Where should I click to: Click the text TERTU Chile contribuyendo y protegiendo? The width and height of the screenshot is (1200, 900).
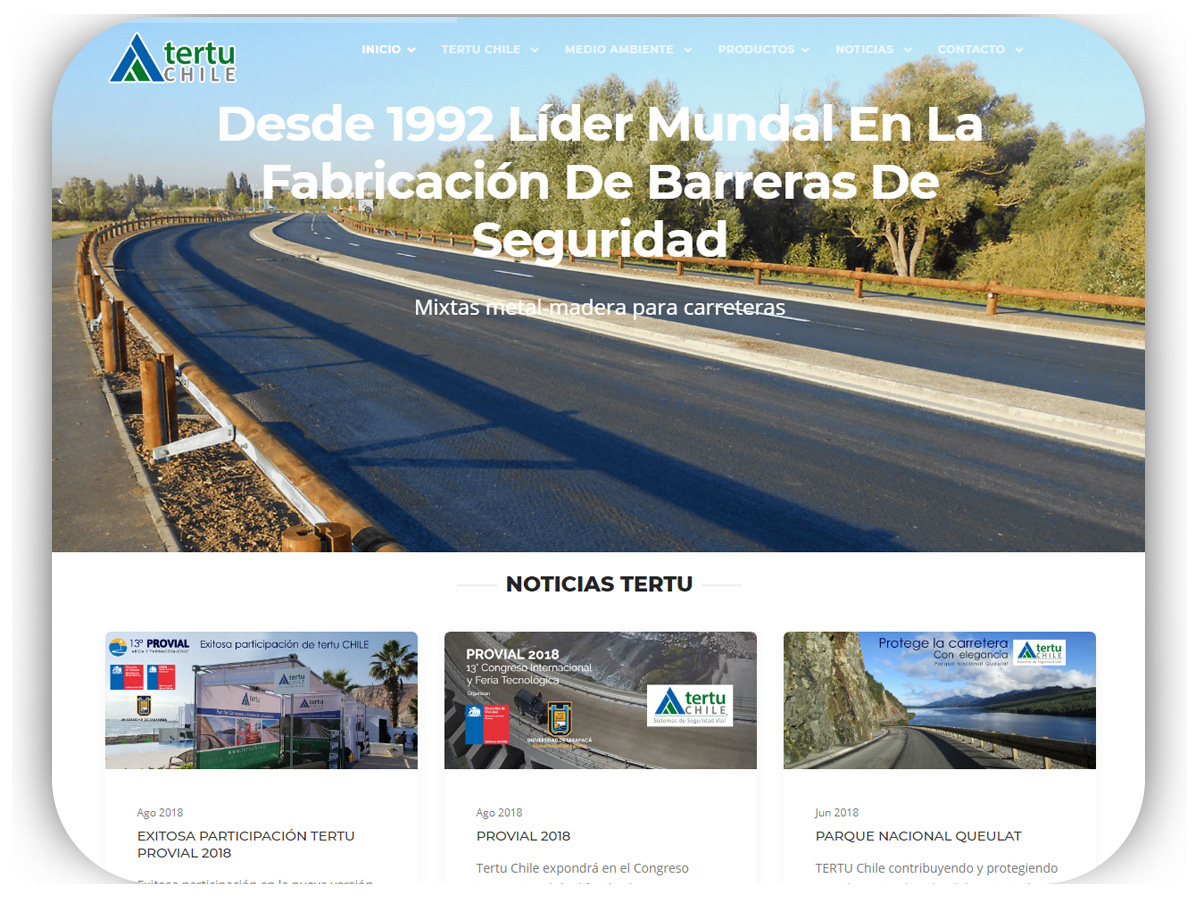936,868
